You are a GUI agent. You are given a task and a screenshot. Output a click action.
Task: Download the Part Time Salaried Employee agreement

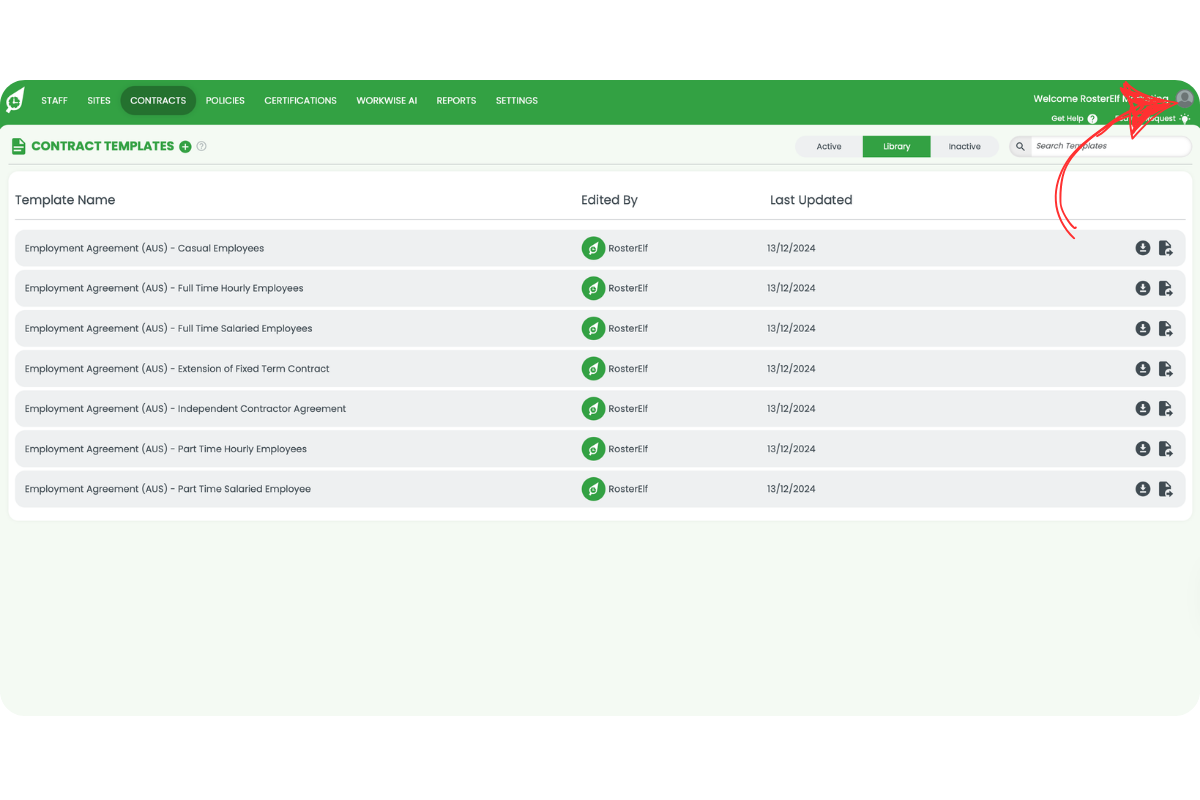(1143, 489)
